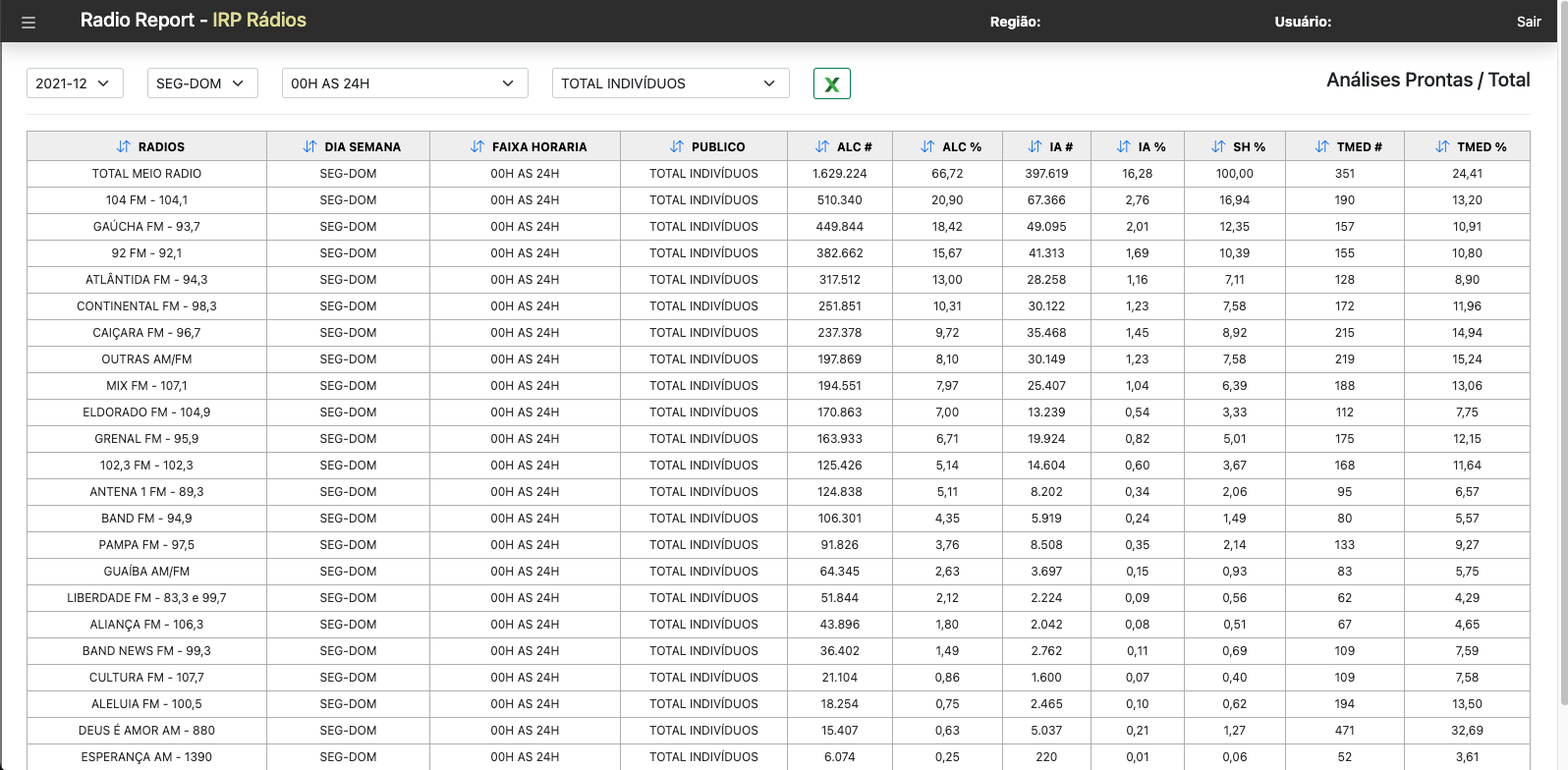The image size is (1568, 770).
Task: Click the SH % value 100,00
Action: 1235,174
